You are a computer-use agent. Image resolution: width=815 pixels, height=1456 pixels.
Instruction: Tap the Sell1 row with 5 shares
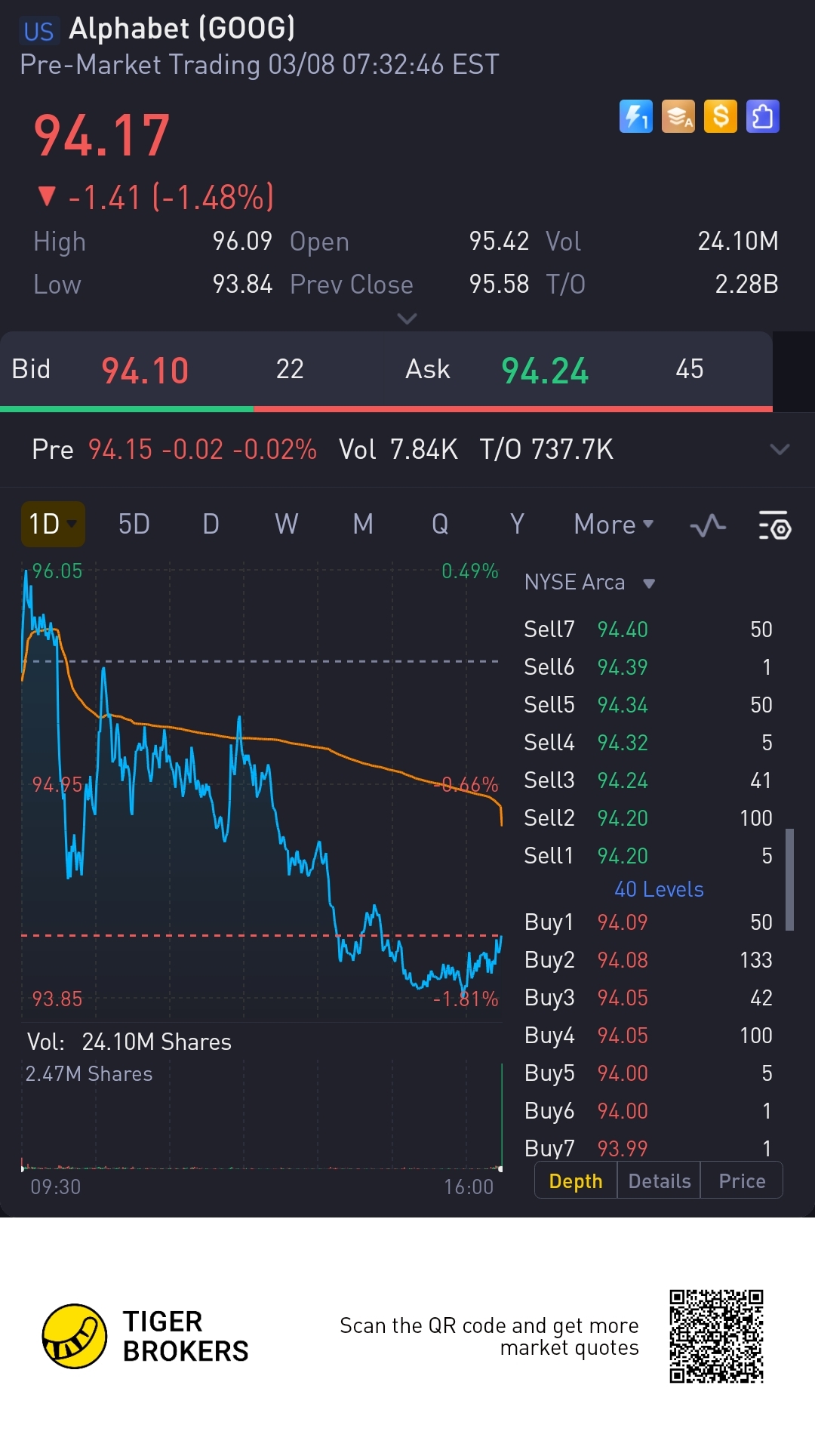[x=648, y=855]
